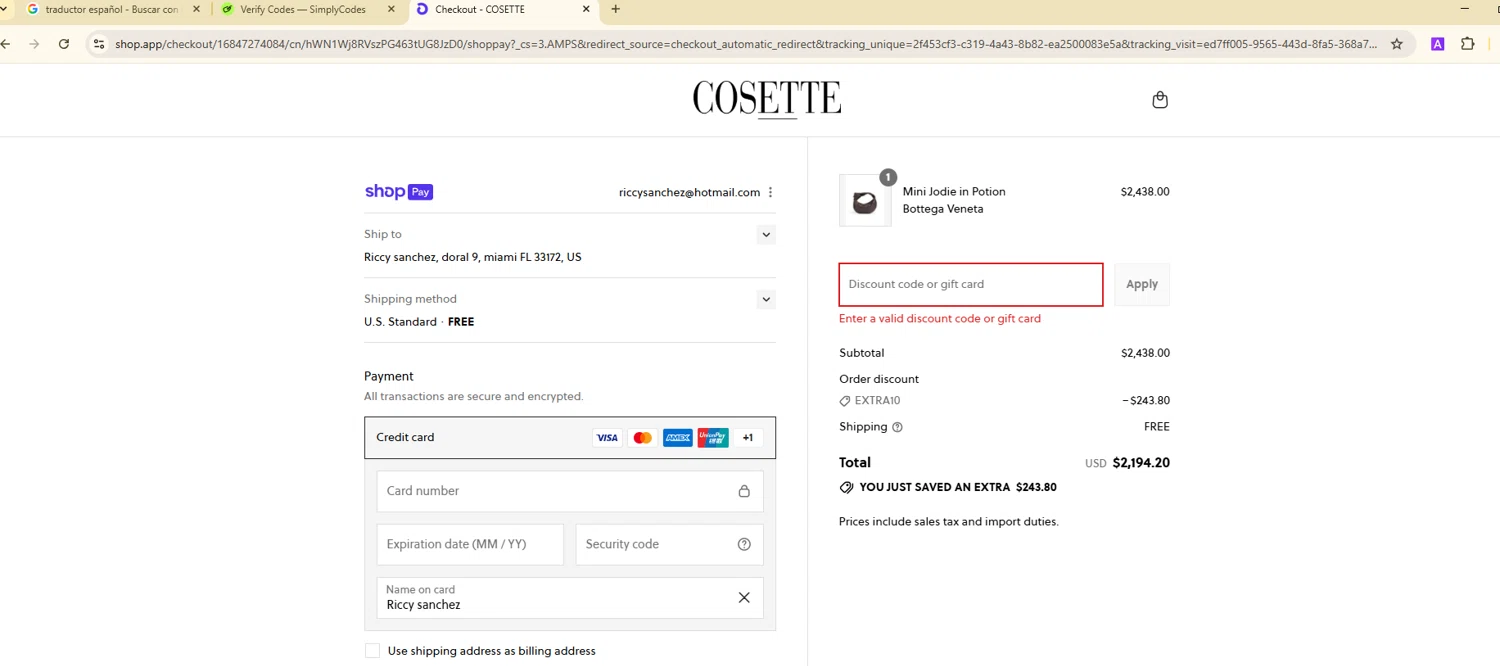Screen dimensions: 1500x666
Task: Click the Subtotal value $2,438.00
Action: 1145,353
